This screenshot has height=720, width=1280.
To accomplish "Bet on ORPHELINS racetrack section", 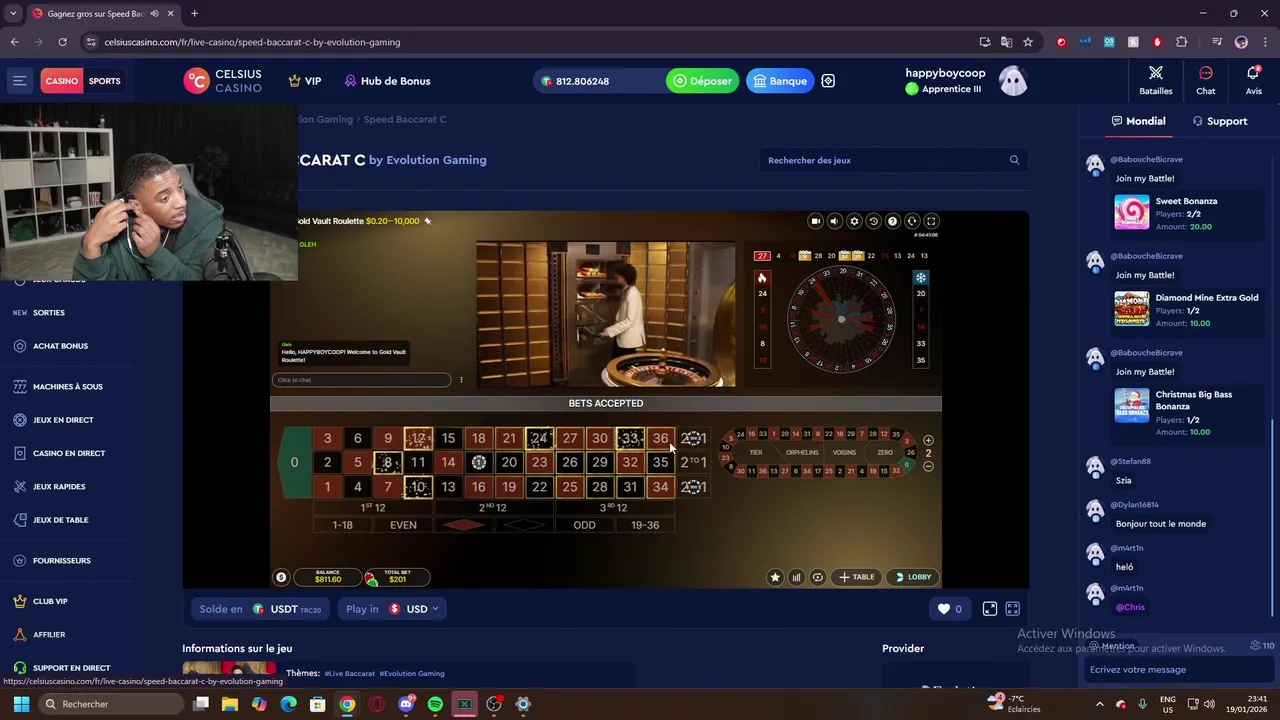I will pos(802,452).
